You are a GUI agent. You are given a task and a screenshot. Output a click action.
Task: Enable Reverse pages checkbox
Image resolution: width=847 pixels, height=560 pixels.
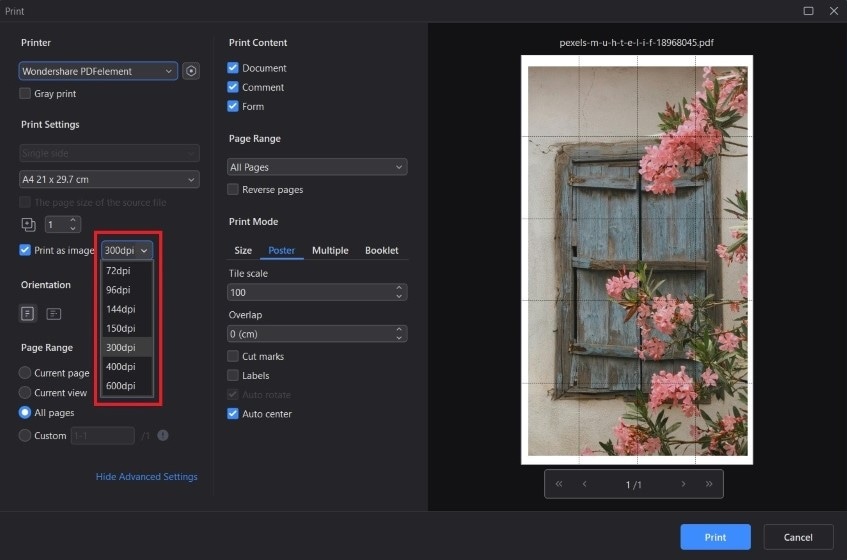(x=233, y=189)
